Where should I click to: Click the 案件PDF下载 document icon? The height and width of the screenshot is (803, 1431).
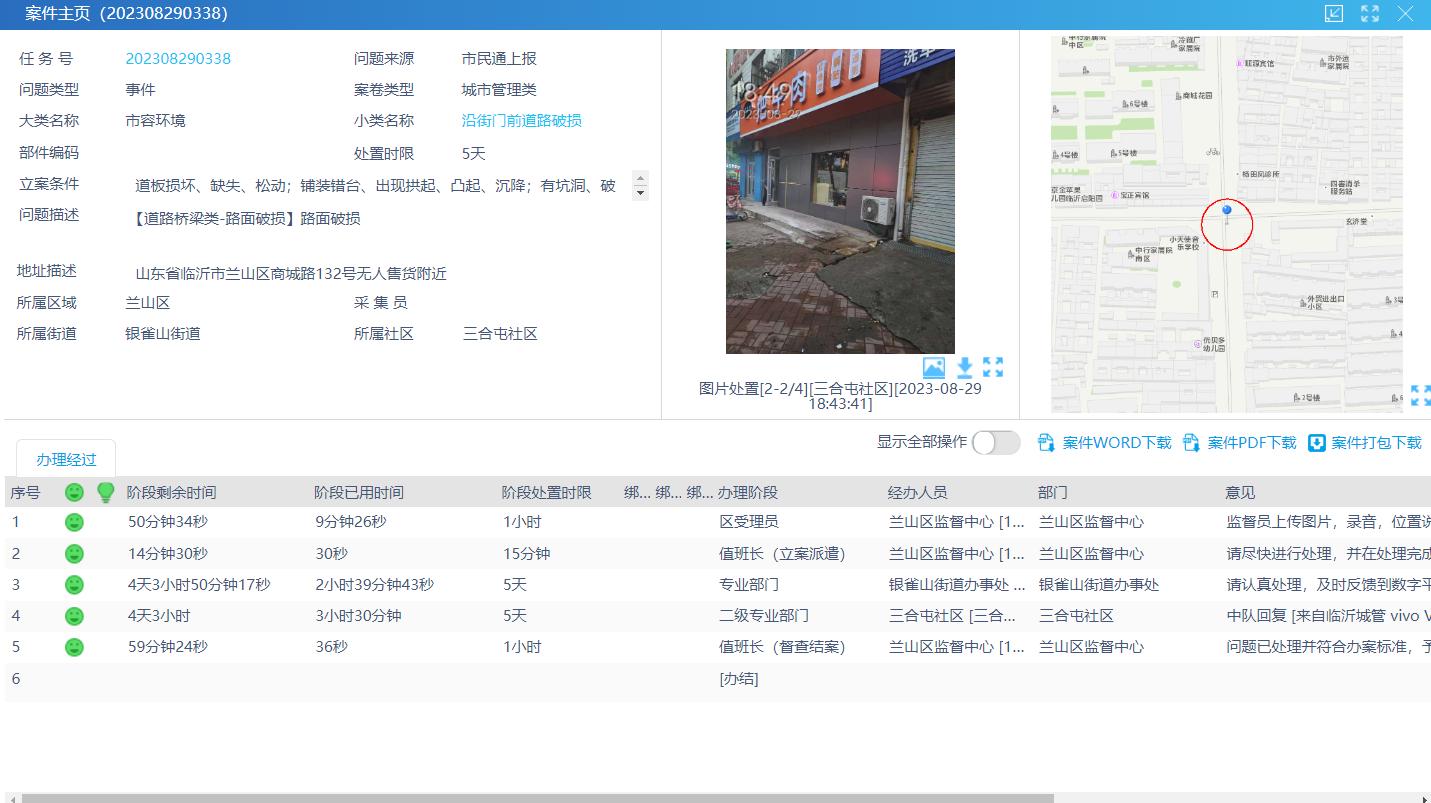point(1192,442)
